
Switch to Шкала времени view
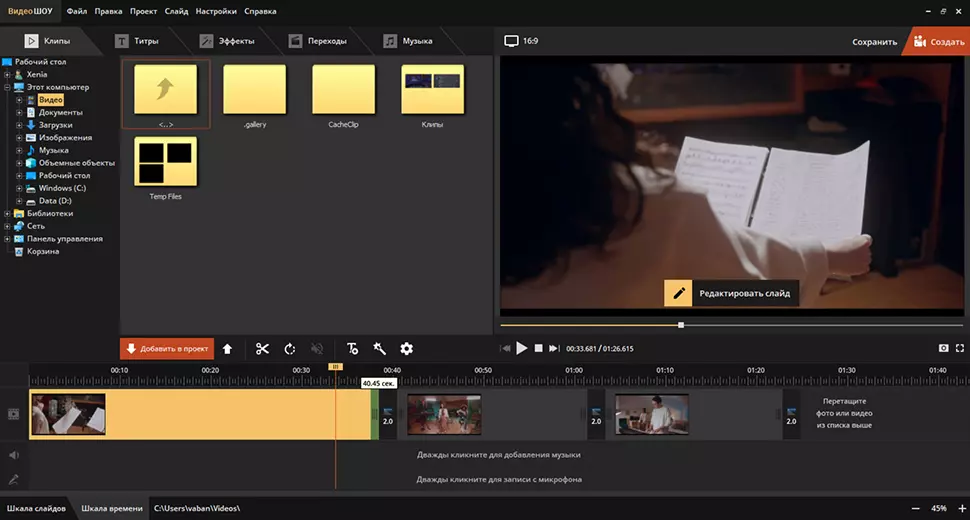tap(110, 509)
